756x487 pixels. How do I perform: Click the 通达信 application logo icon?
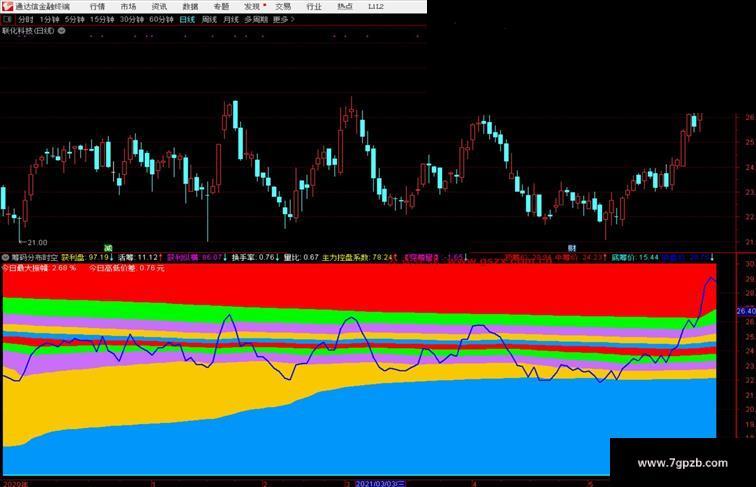[7, 6]
